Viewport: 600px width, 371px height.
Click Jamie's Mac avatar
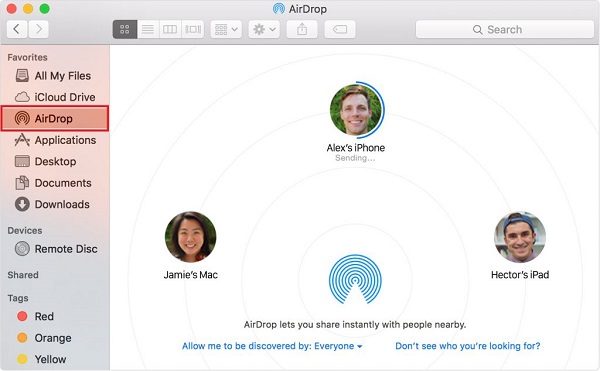[x=191, y=237]
